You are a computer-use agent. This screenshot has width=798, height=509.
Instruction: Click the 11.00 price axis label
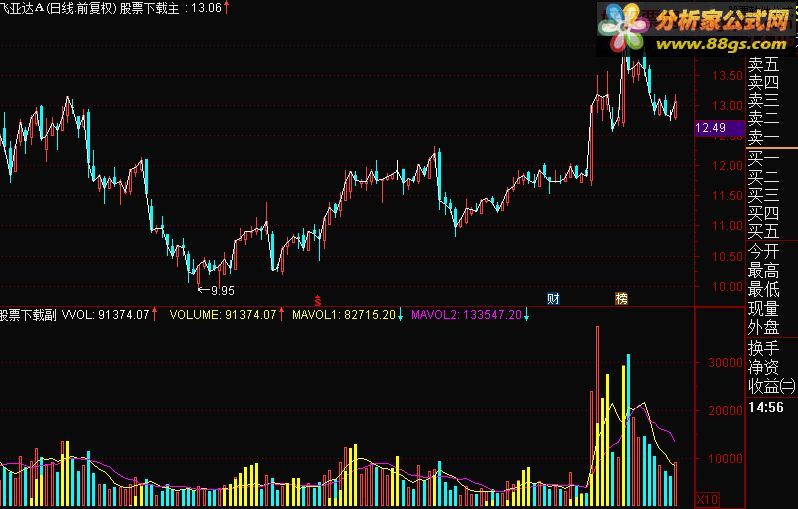(727, 226)
